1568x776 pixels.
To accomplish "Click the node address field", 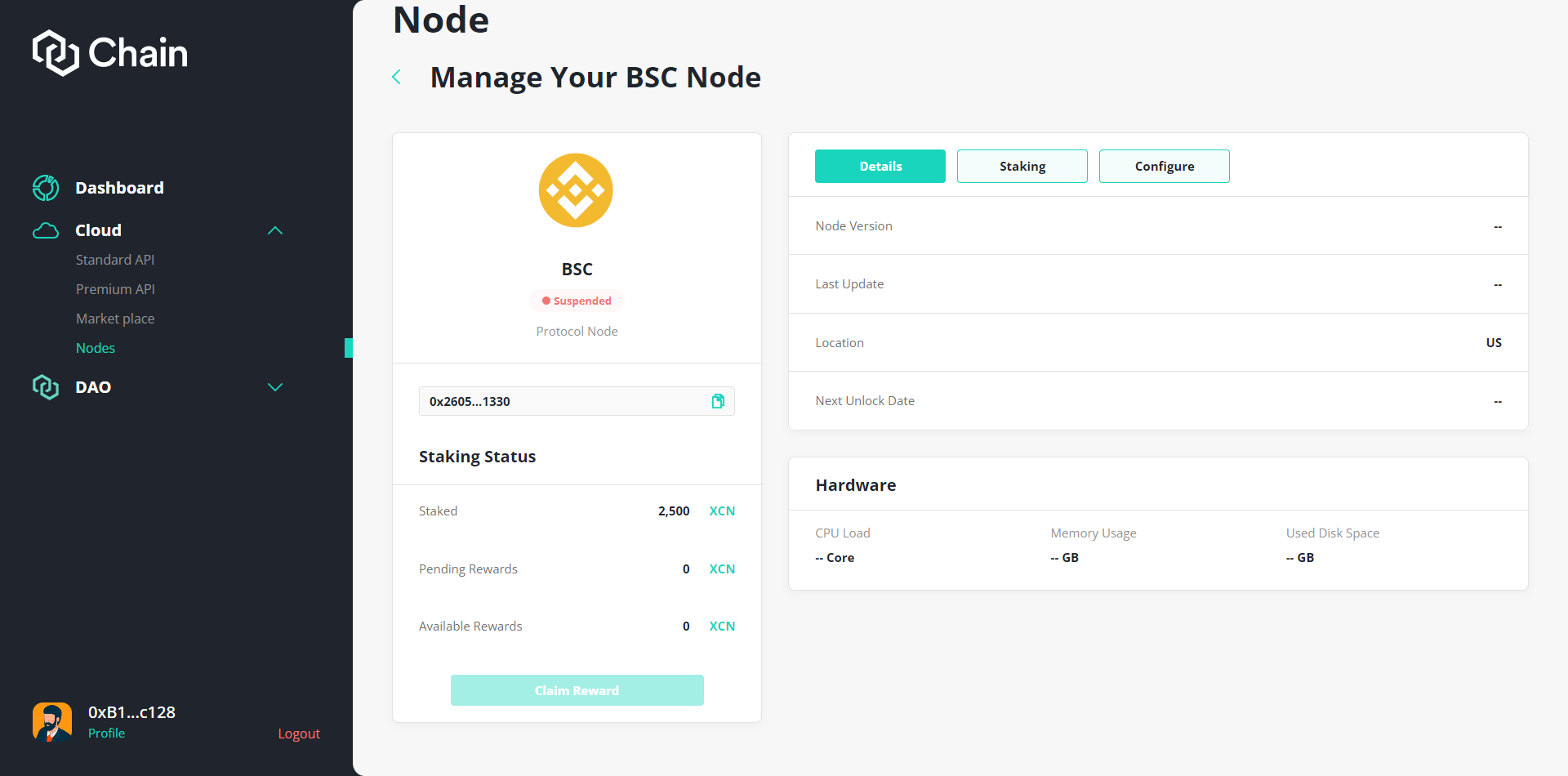I will pos(563,401).
